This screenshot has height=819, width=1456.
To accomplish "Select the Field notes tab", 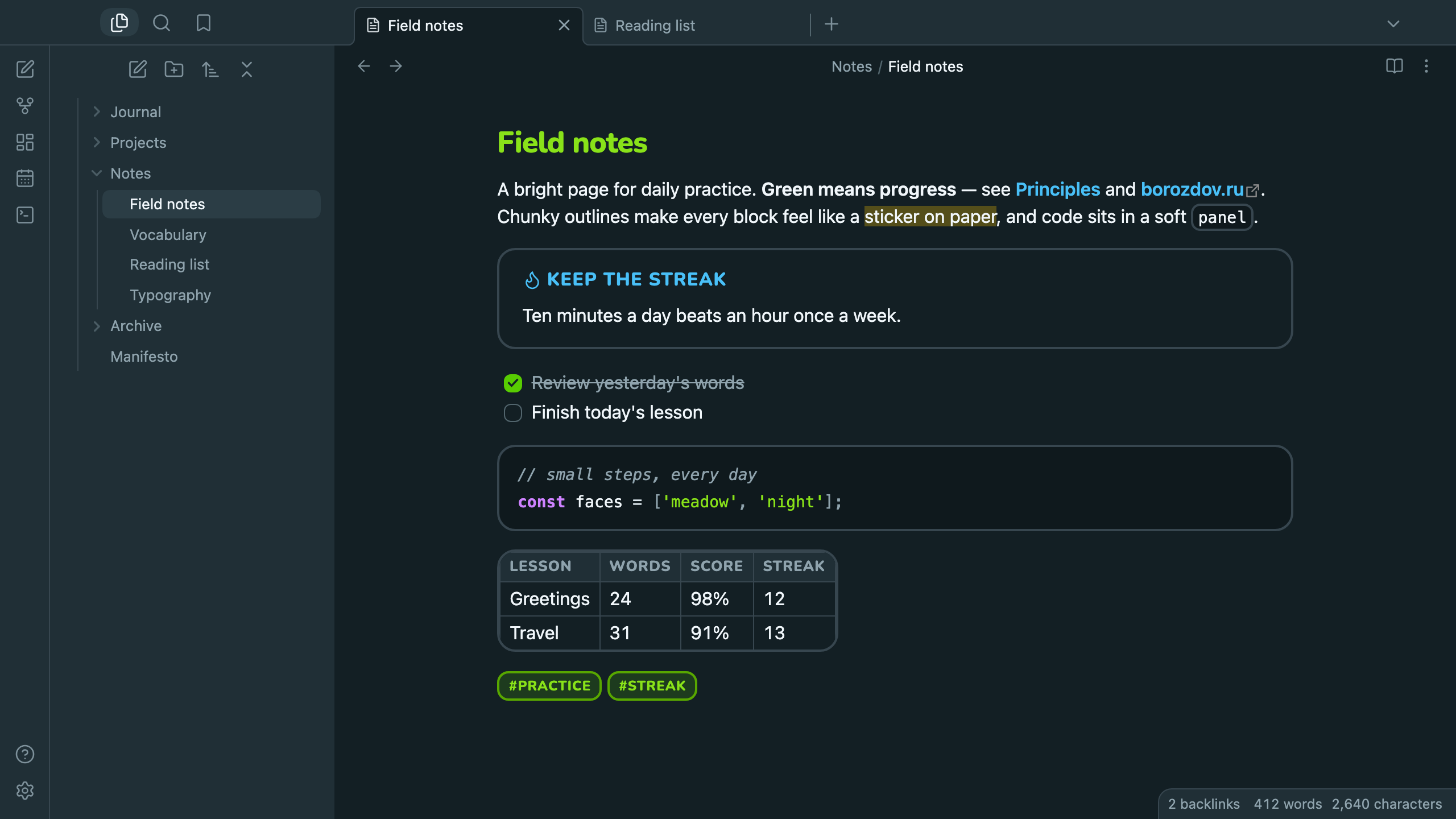I will tap(469, 25).
